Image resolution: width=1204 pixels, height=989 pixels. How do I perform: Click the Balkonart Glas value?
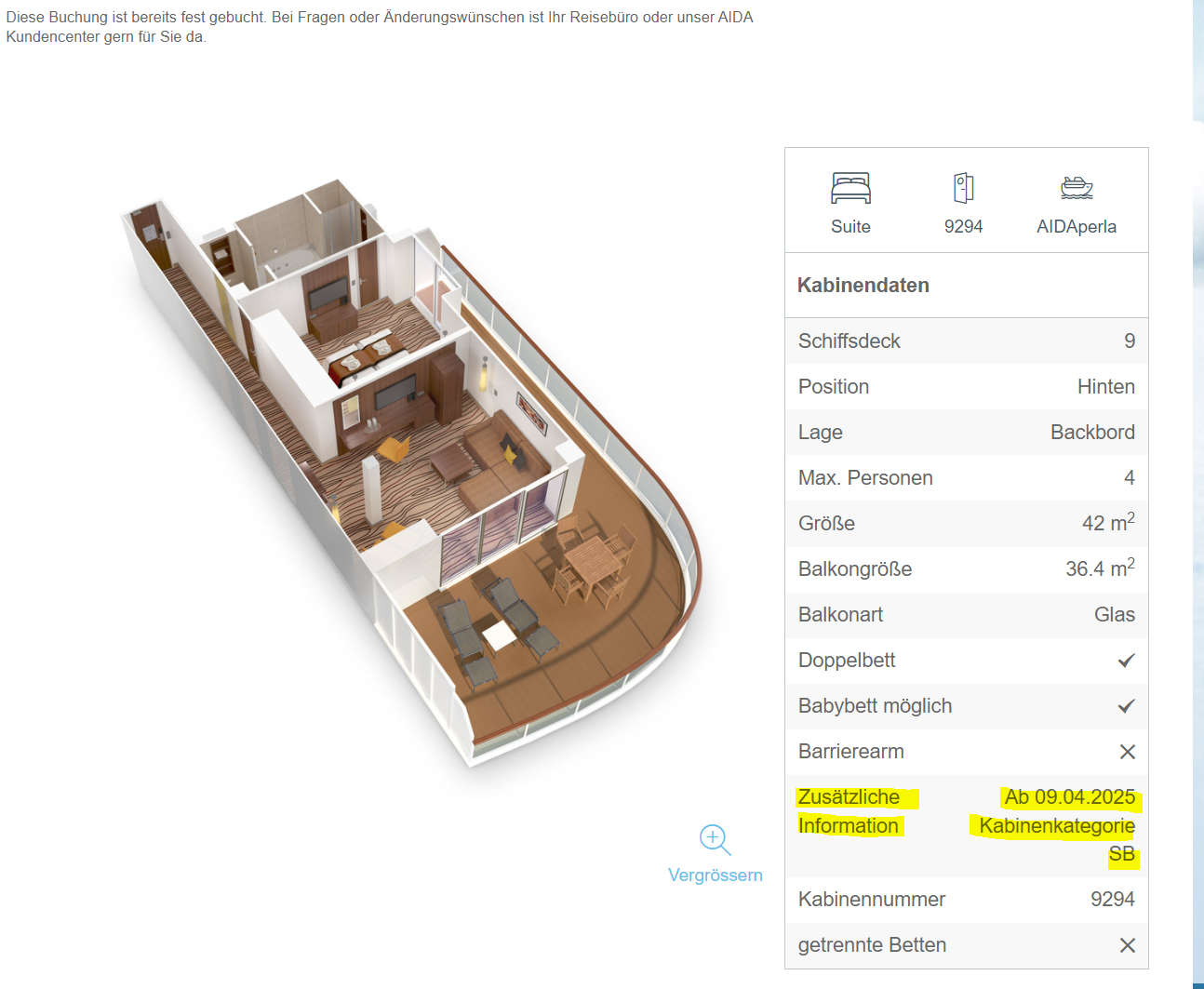click(1114, 615)
